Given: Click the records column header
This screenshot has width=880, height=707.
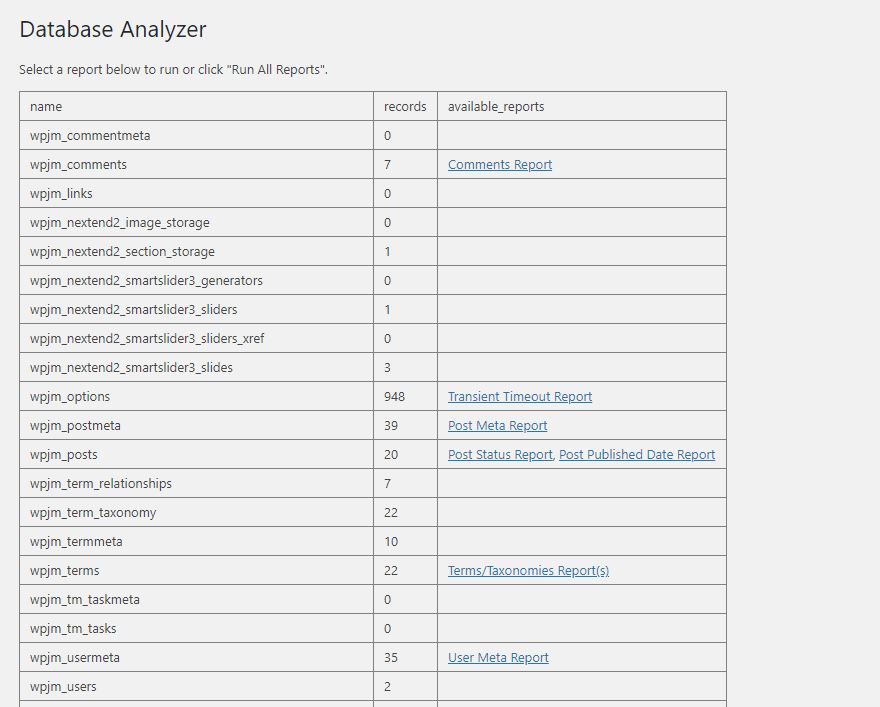Looking at the screenshot, I should point(405,107).
